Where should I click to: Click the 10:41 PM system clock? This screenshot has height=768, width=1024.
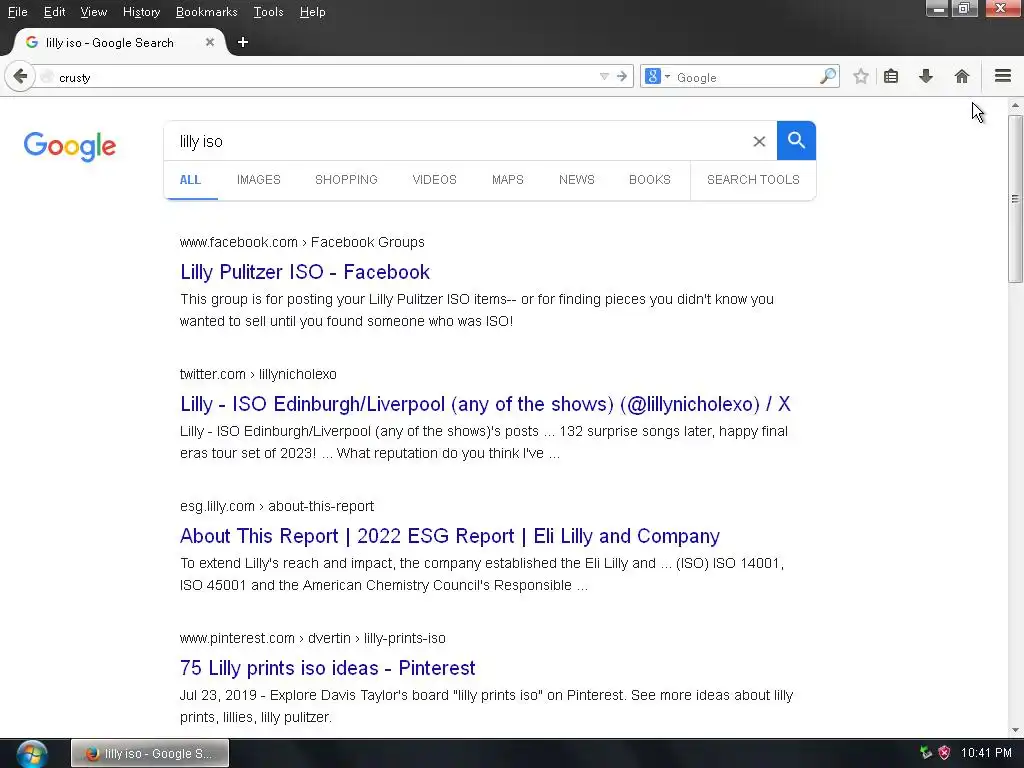coord(986,753)
